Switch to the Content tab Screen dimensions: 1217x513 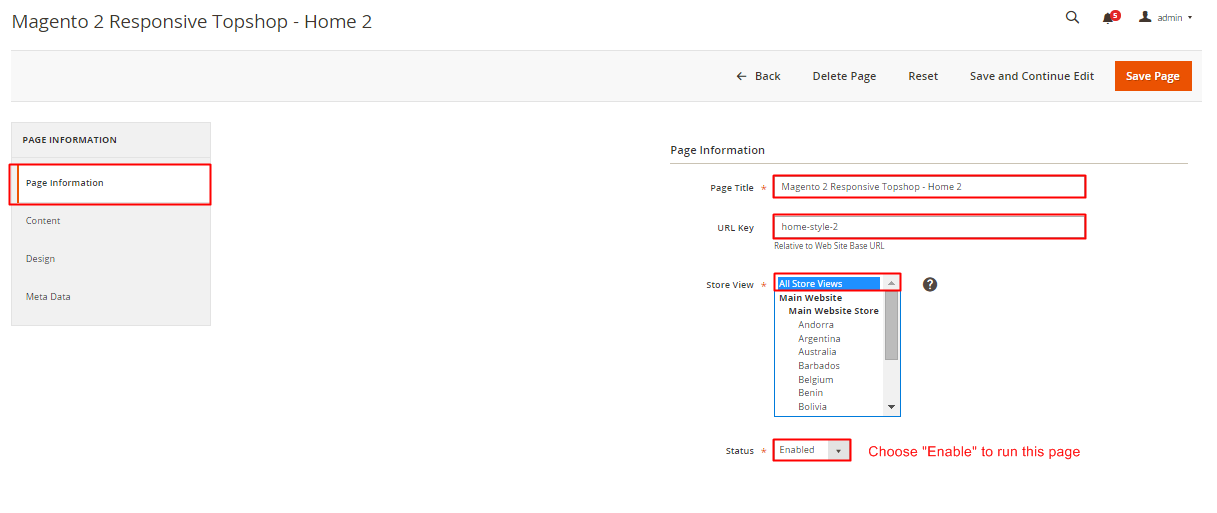[x=111, y=221]
